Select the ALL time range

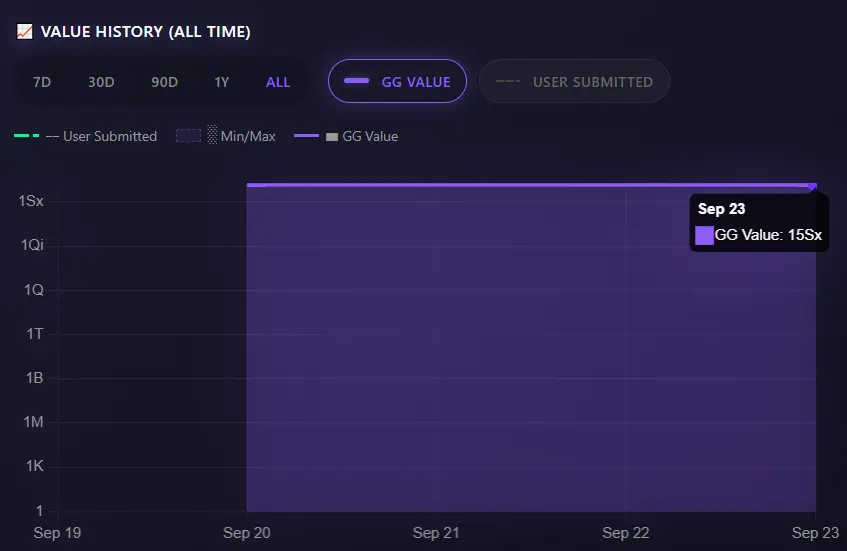click(278, 82)
